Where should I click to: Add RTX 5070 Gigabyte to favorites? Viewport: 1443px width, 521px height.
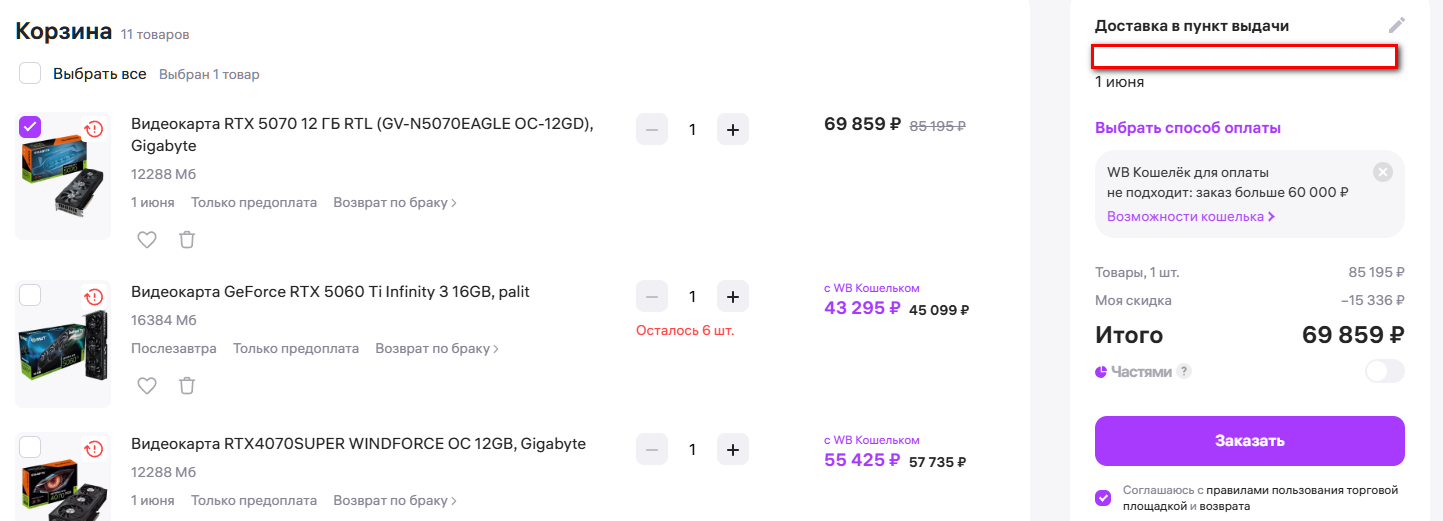tap(147, 240)
